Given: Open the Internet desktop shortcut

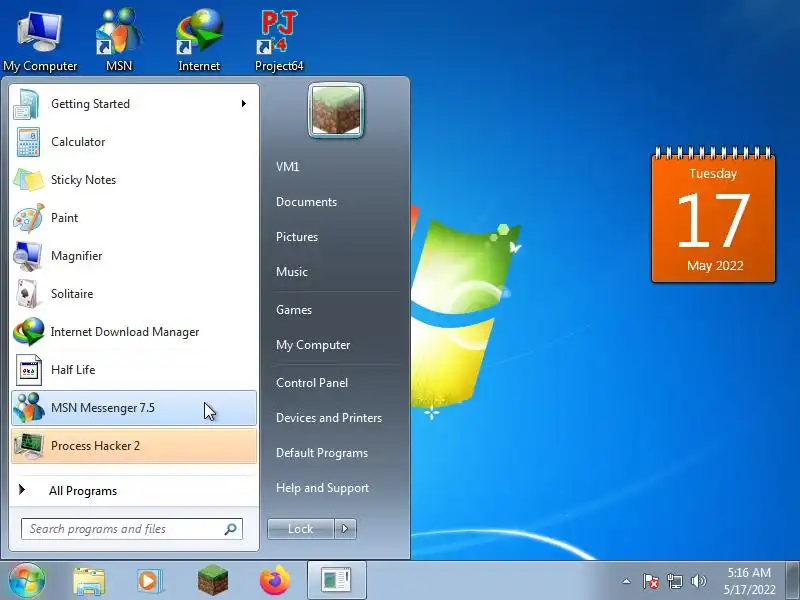Looking at the screenshot, I should [199, 41].
